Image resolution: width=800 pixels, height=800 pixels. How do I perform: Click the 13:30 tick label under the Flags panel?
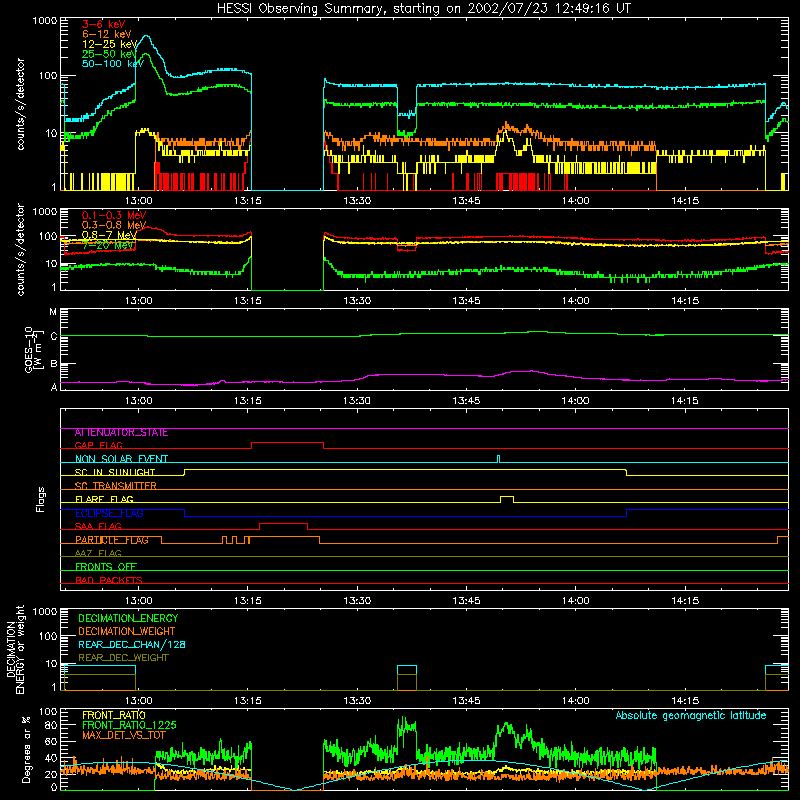pyautogui.click(x=357, y=601)
